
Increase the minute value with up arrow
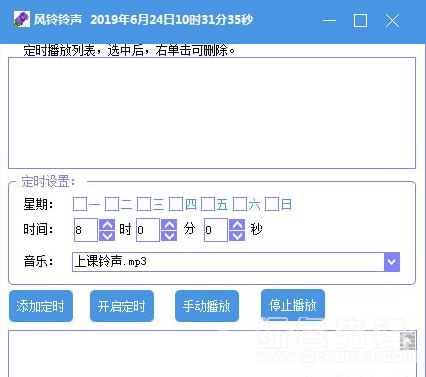(x=169, y=225)
